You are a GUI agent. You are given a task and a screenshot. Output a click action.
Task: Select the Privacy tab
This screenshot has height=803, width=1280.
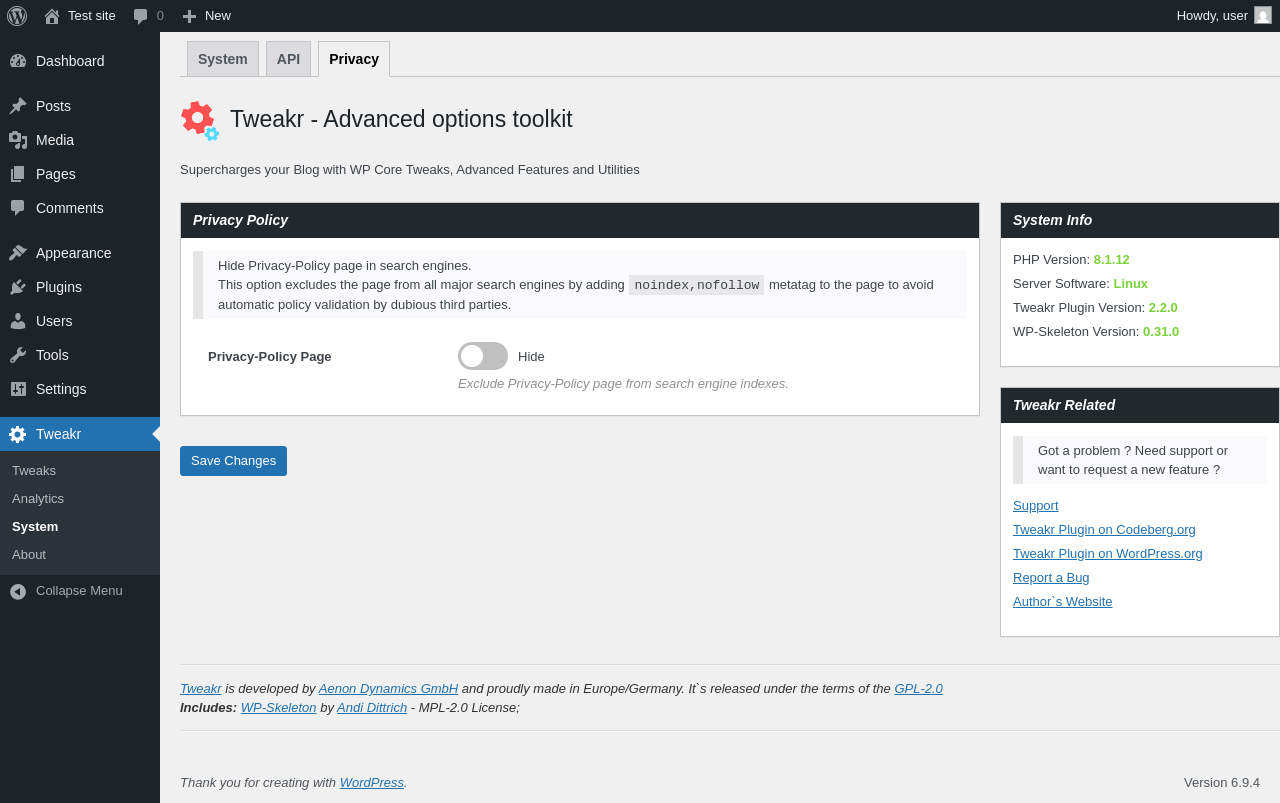coord(354,59)
